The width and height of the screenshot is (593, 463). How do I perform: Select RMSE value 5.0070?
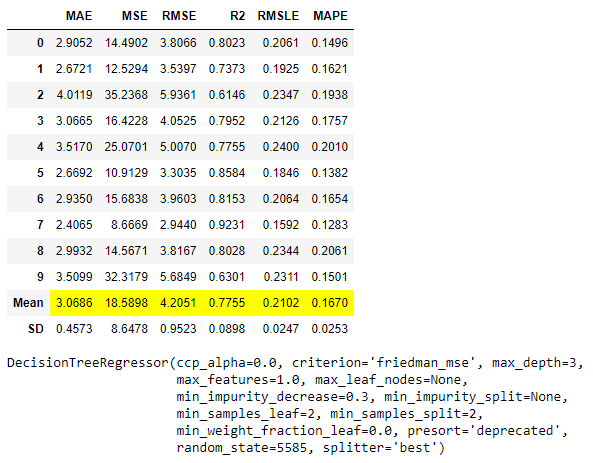coord(178,147)
